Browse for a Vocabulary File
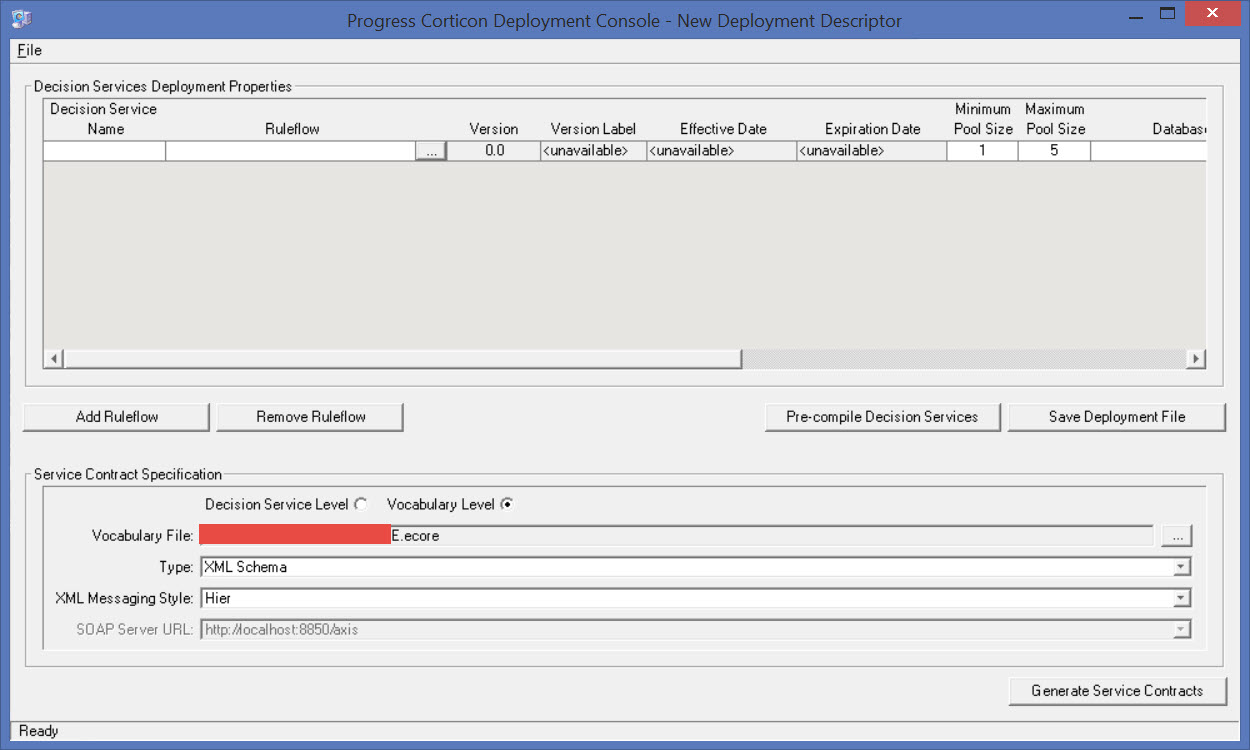 pyautogui.click(x=1177, y=536)
